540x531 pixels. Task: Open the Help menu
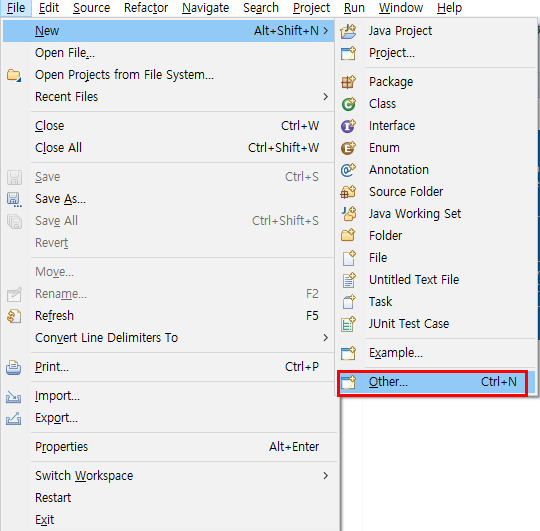click(x=449, y=8)
